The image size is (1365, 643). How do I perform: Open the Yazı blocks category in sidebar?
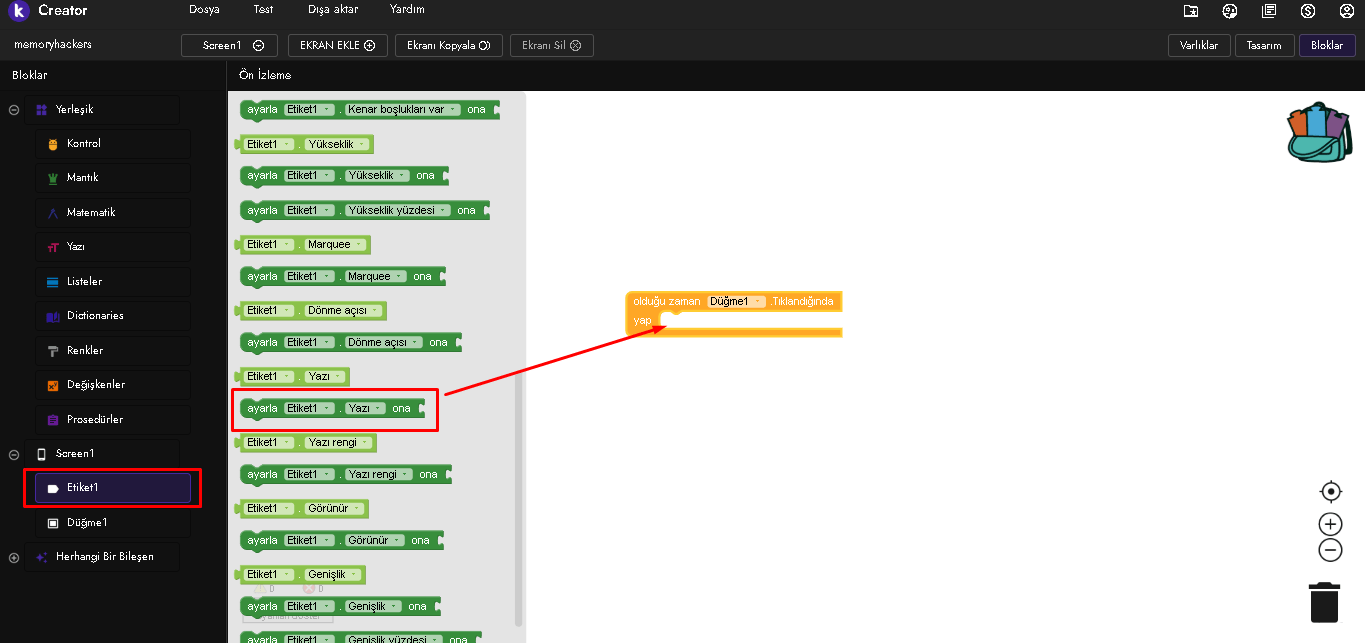pos(112,247)
